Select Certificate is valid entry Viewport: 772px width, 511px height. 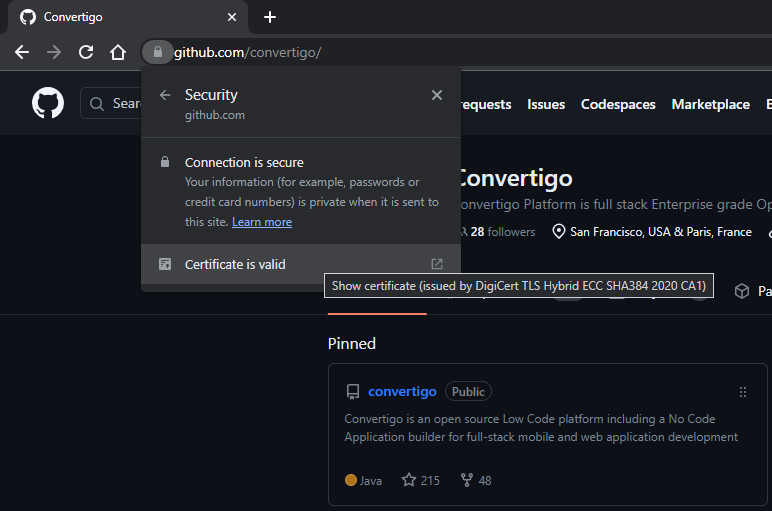[x=235, y=264]
